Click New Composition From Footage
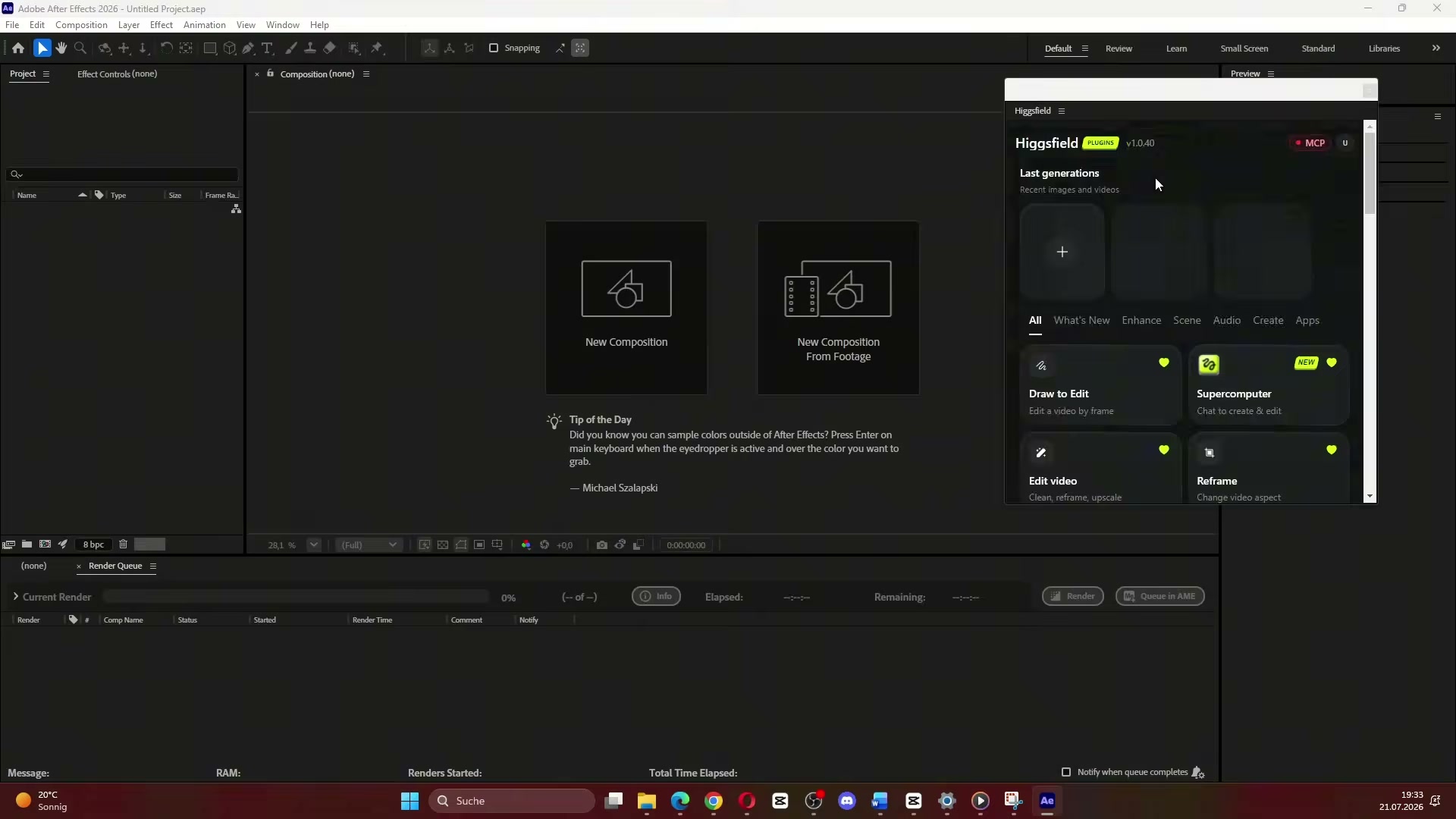This screenshot has width=1456, height=819. (838, 307)
